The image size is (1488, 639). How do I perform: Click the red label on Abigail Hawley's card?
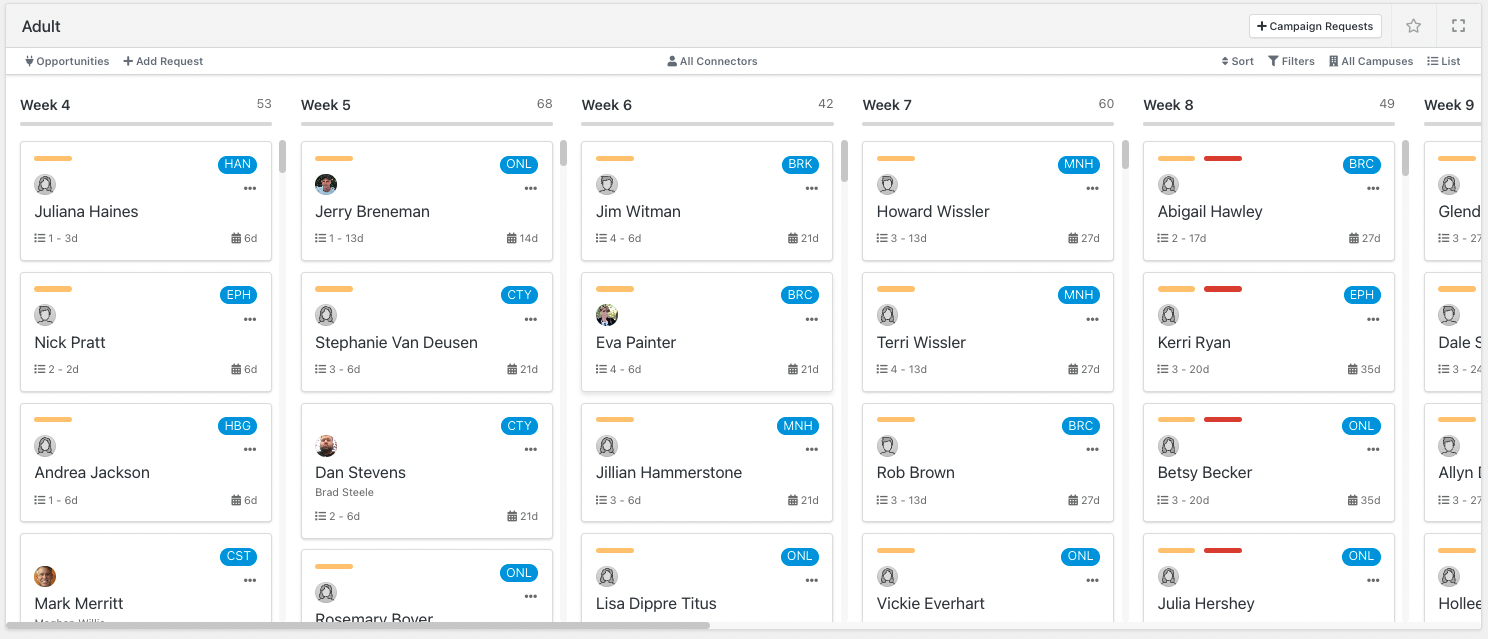[1223, 158]
